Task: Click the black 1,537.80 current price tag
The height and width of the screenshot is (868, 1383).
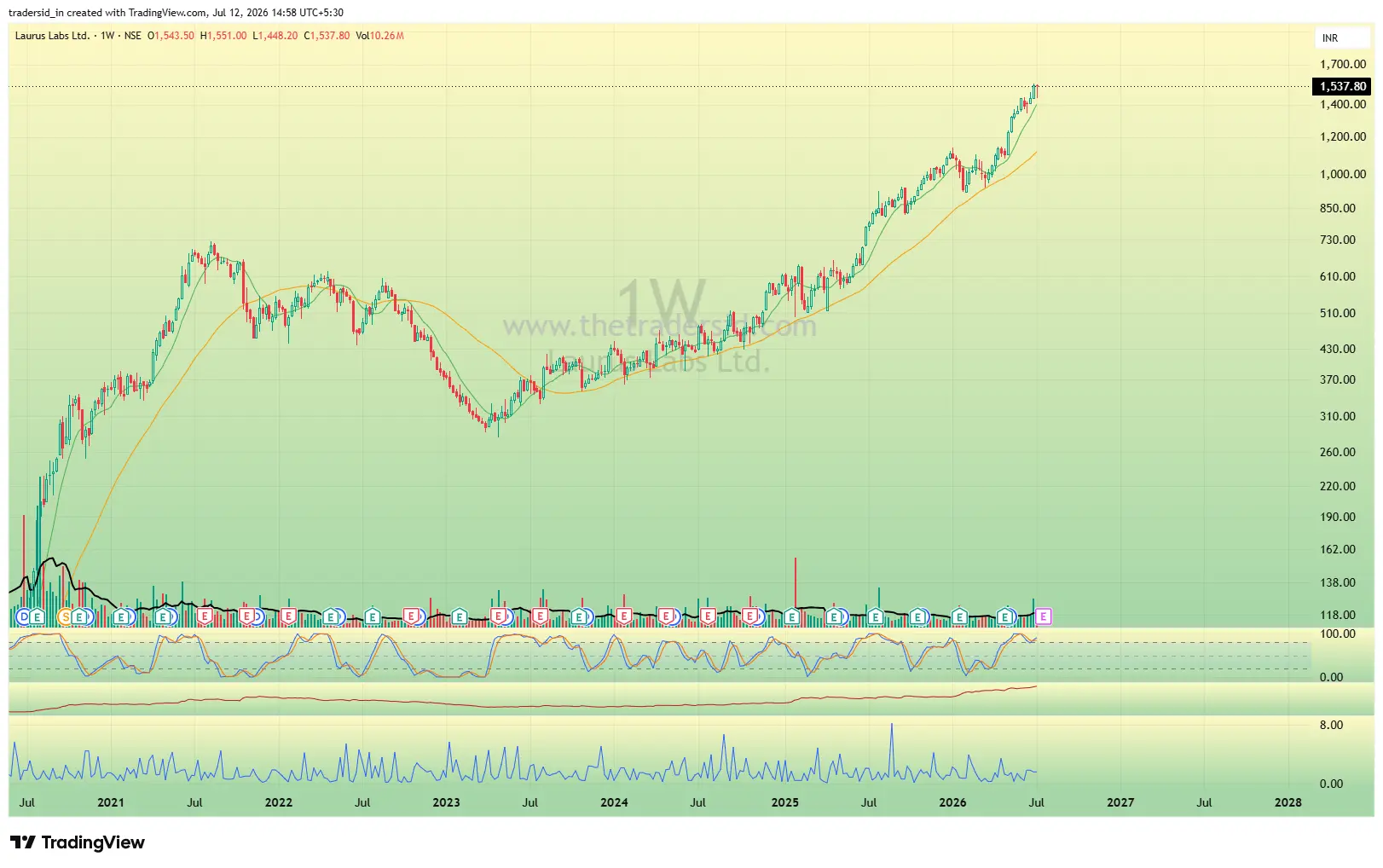Action: pos(1342,86)
